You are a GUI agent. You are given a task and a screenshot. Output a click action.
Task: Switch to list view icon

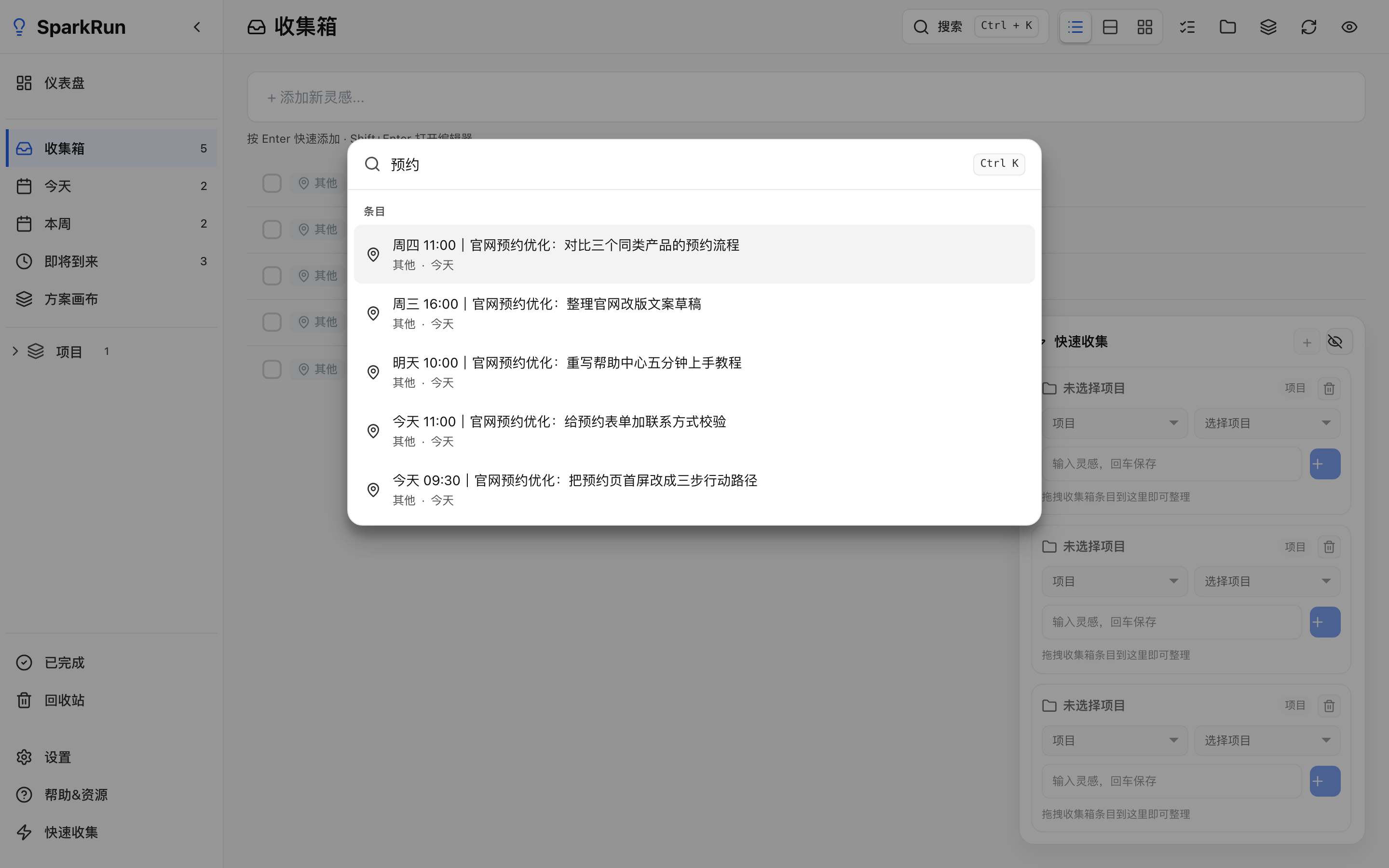(1075, 27)
